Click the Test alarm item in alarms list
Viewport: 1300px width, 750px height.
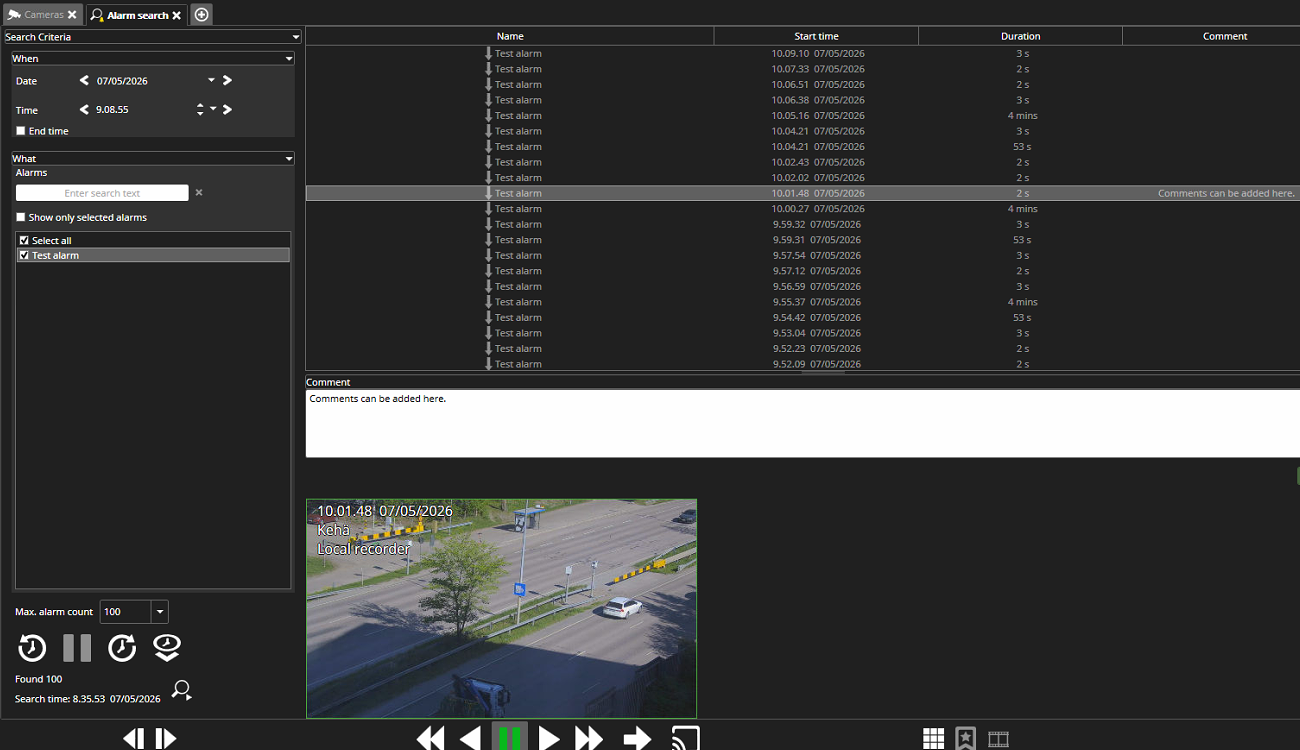154,255
